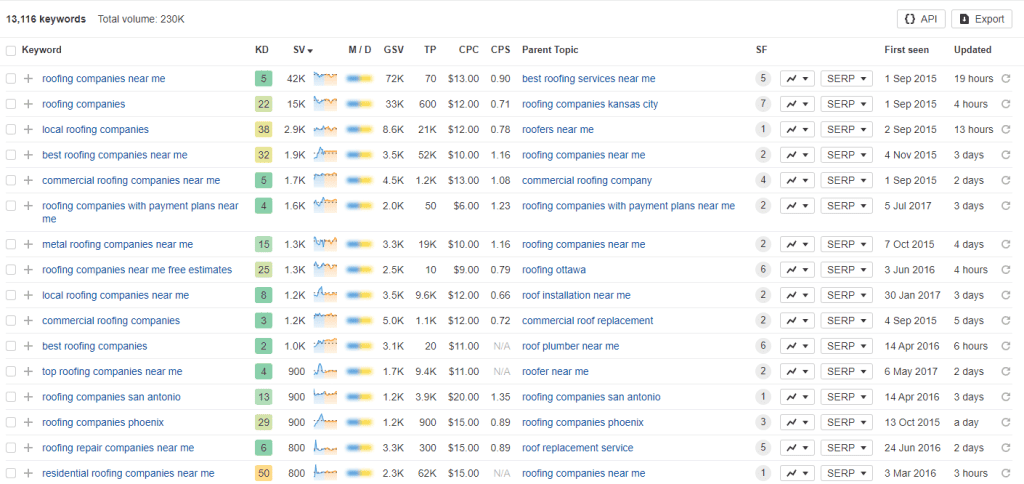The width and height of the screenshot is (1024, 484).
Task: Select 'local roofing companies near me' checkbox
Action: click(10, 295)
